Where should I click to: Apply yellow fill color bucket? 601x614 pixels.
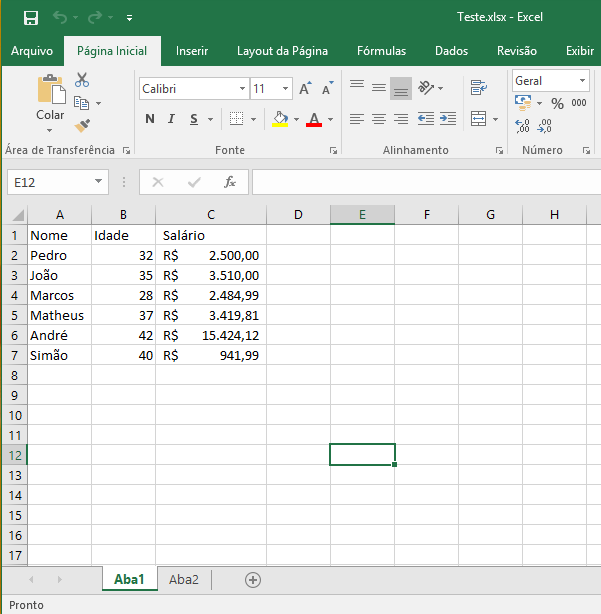point(280,119)
